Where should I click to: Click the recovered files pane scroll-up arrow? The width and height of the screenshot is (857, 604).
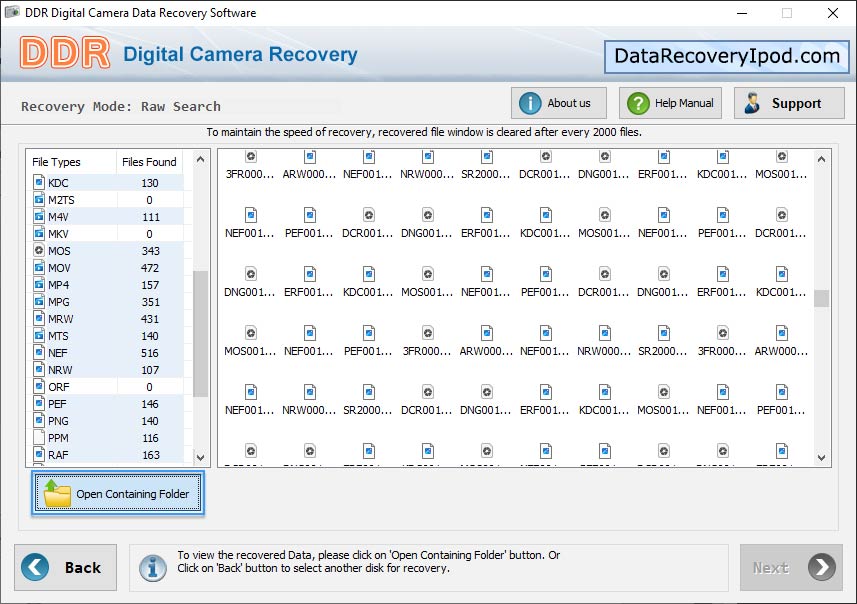[x=821, y=160]
